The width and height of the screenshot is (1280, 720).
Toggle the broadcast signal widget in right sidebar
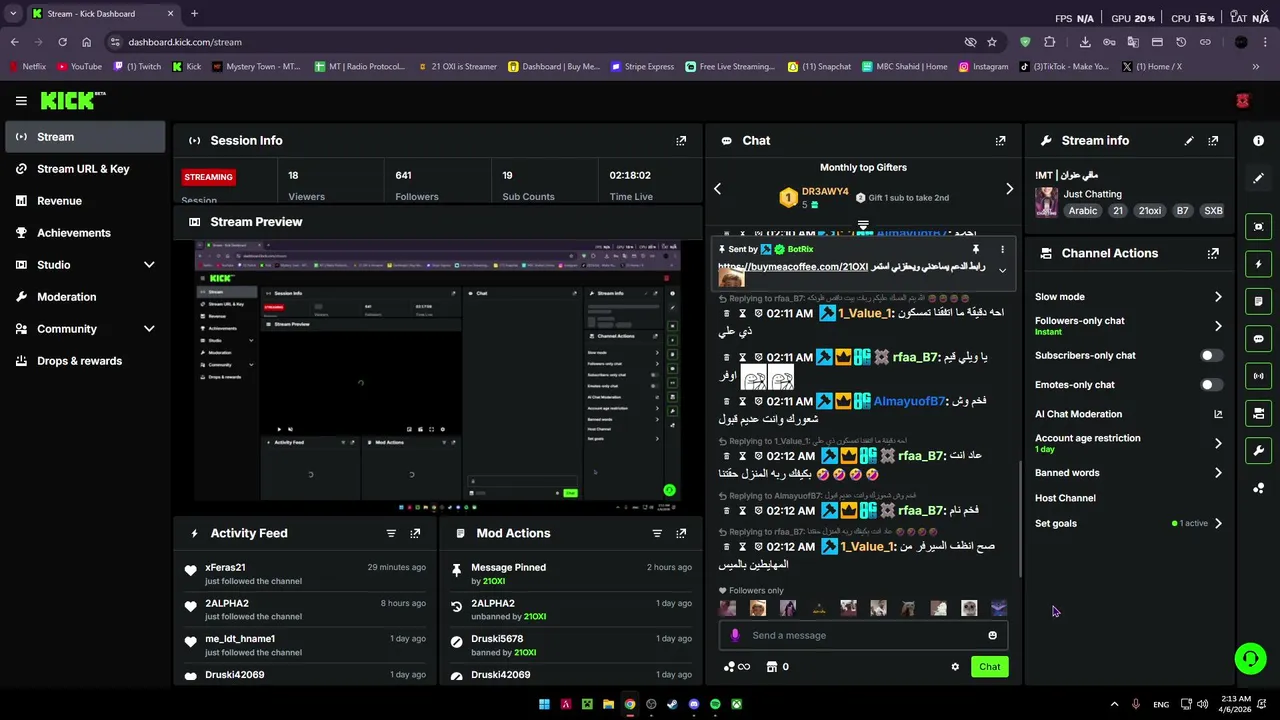(x=1258, y=376)
